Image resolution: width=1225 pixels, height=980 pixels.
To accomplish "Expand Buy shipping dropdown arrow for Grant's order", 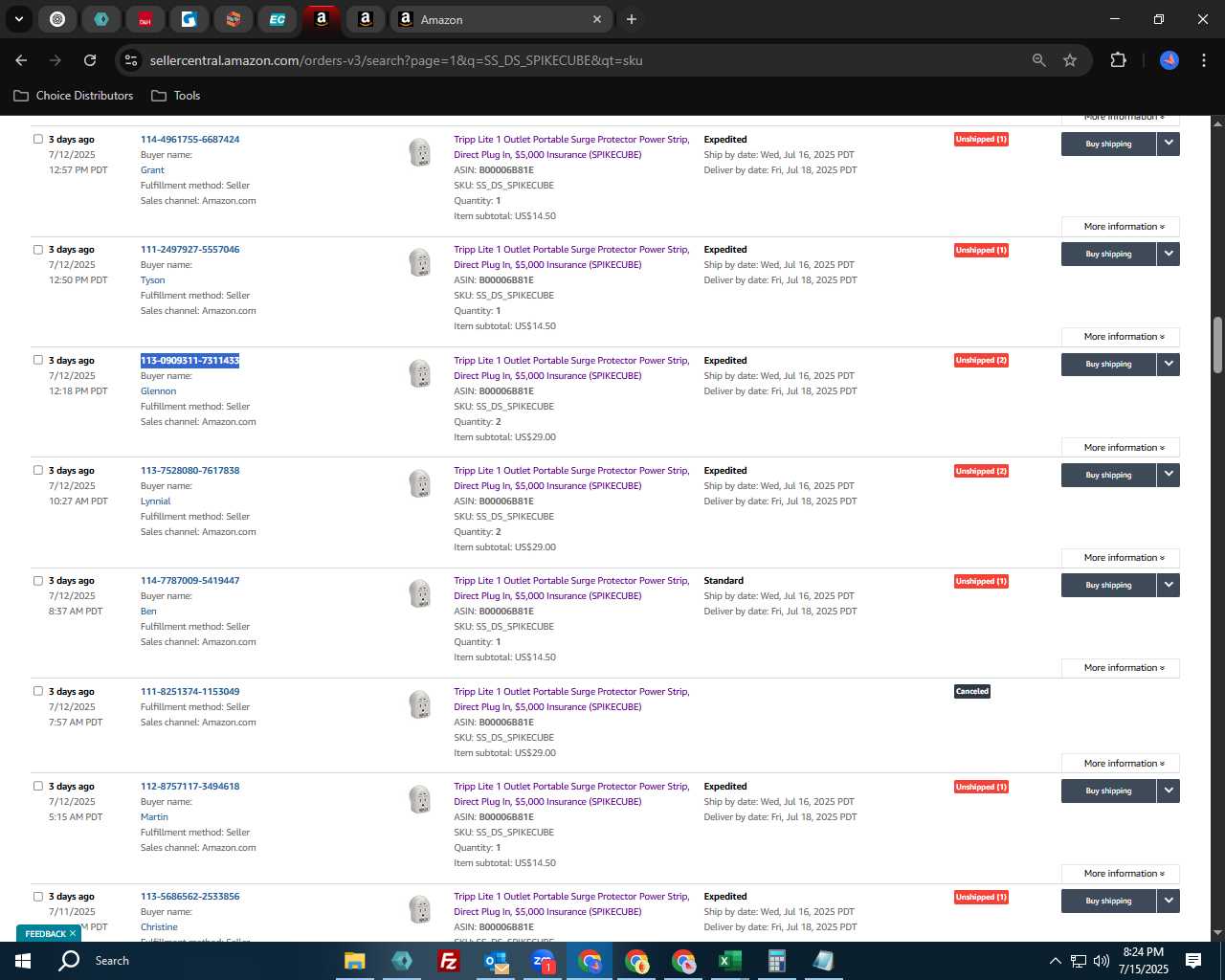I will coord(1169,144).
